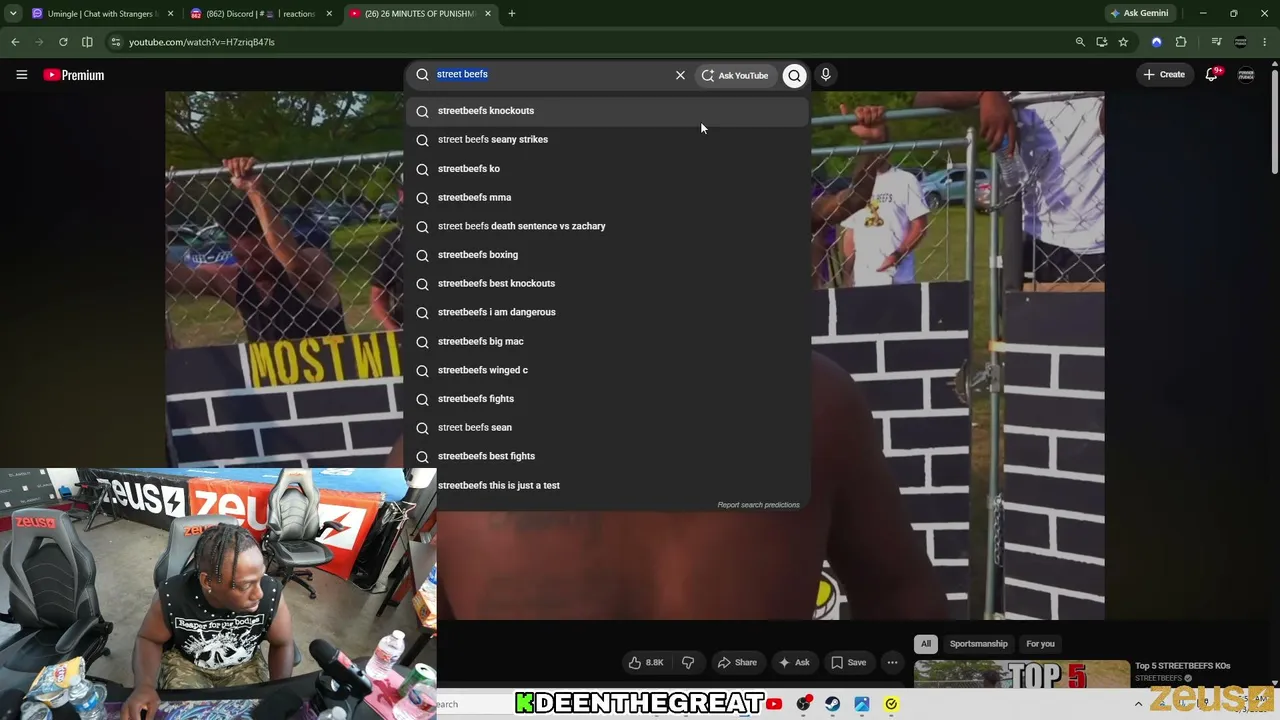Bookmark this page with the star

(1123, 42)
